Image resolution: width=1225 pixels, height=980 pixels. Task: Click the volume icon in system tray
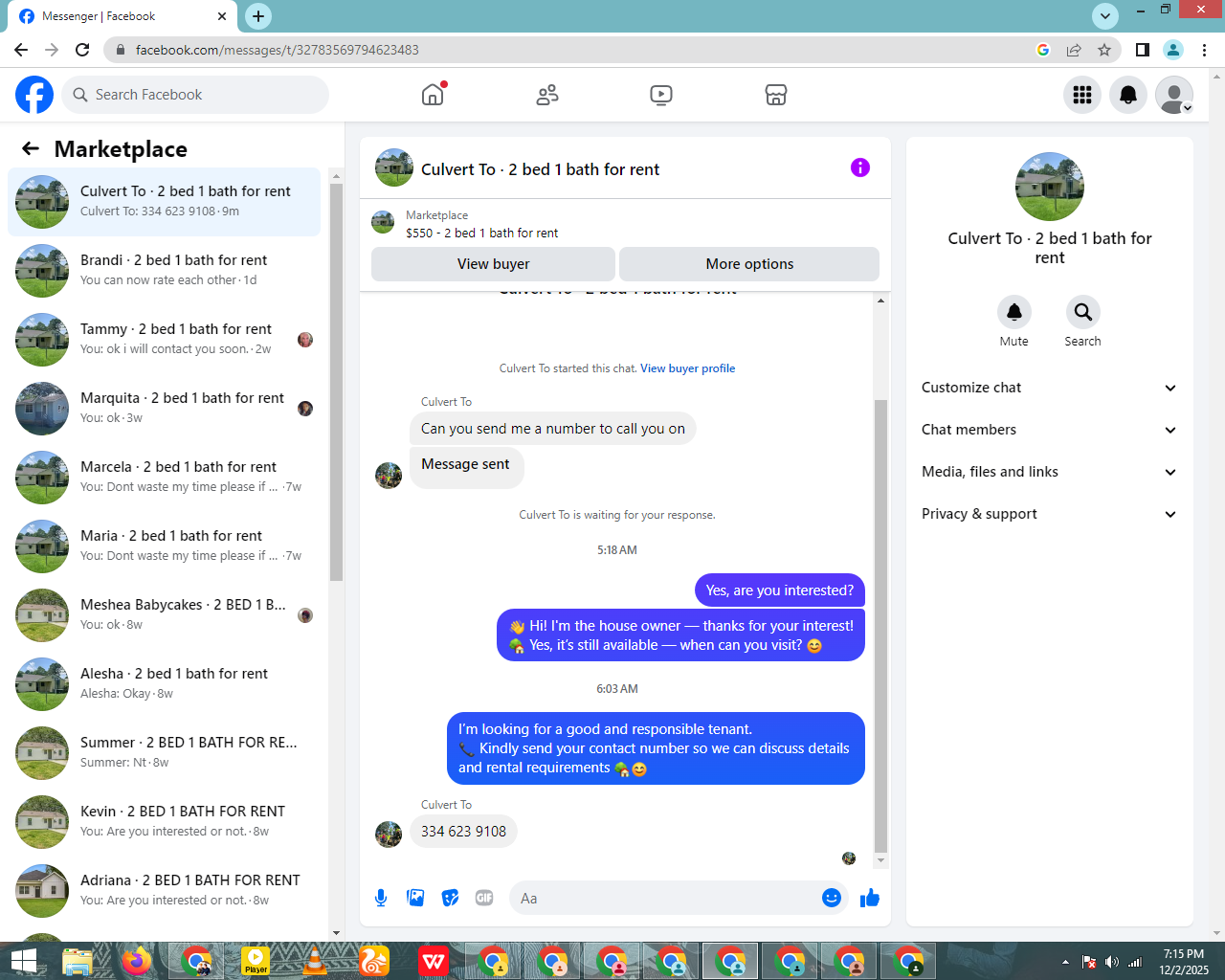click(1111, 962)
